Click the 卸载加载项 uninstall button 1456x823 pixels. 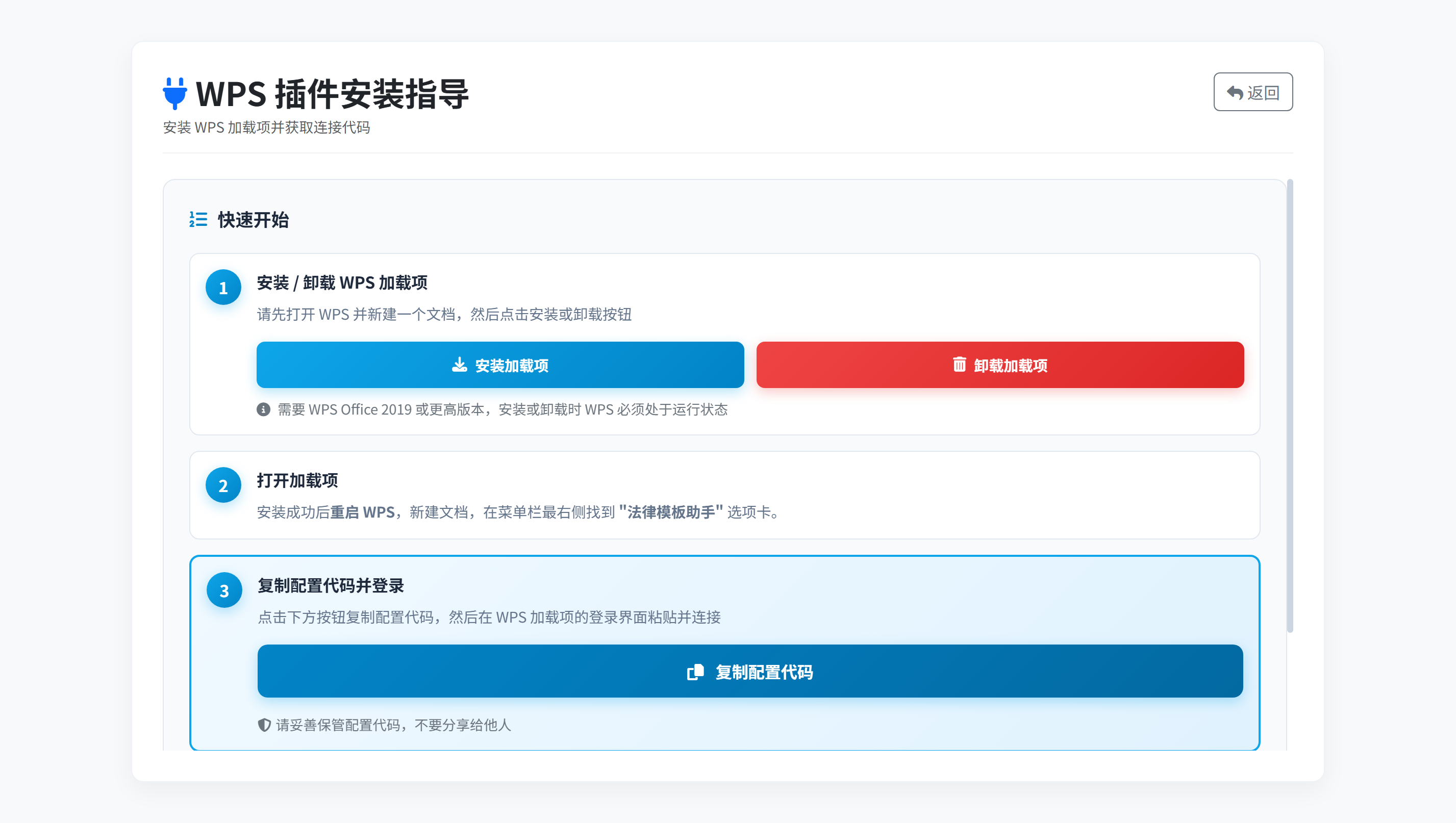pos(1000,365)
